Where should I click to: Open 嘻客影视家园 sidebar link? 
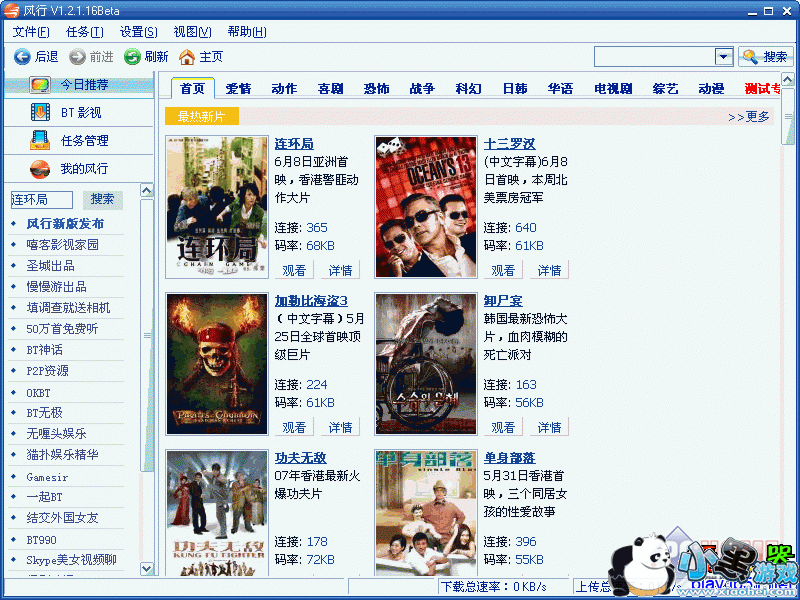tap(62, 245)
